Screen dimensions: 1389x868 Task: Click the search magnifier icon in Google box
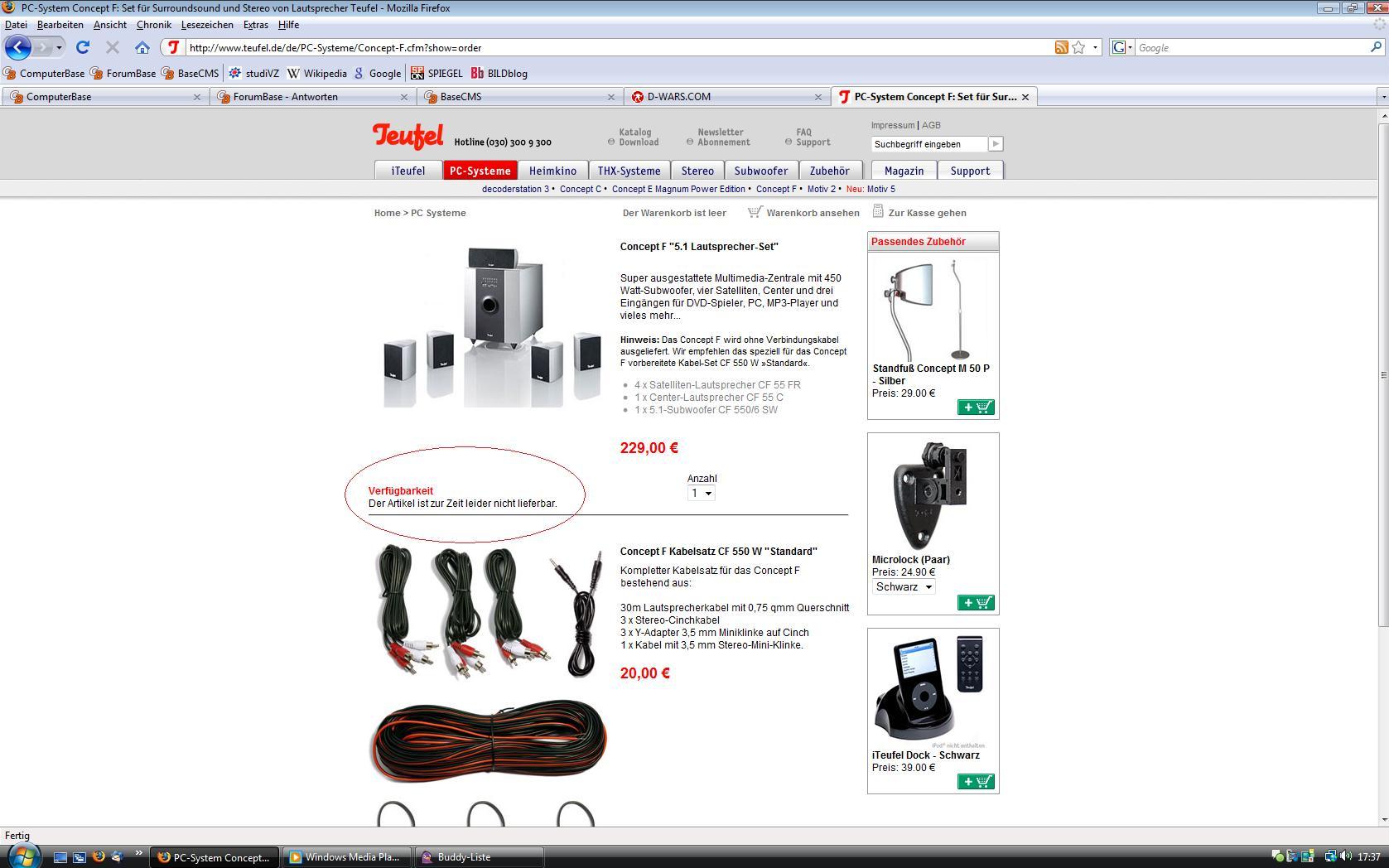click(x=1376, y=47)
